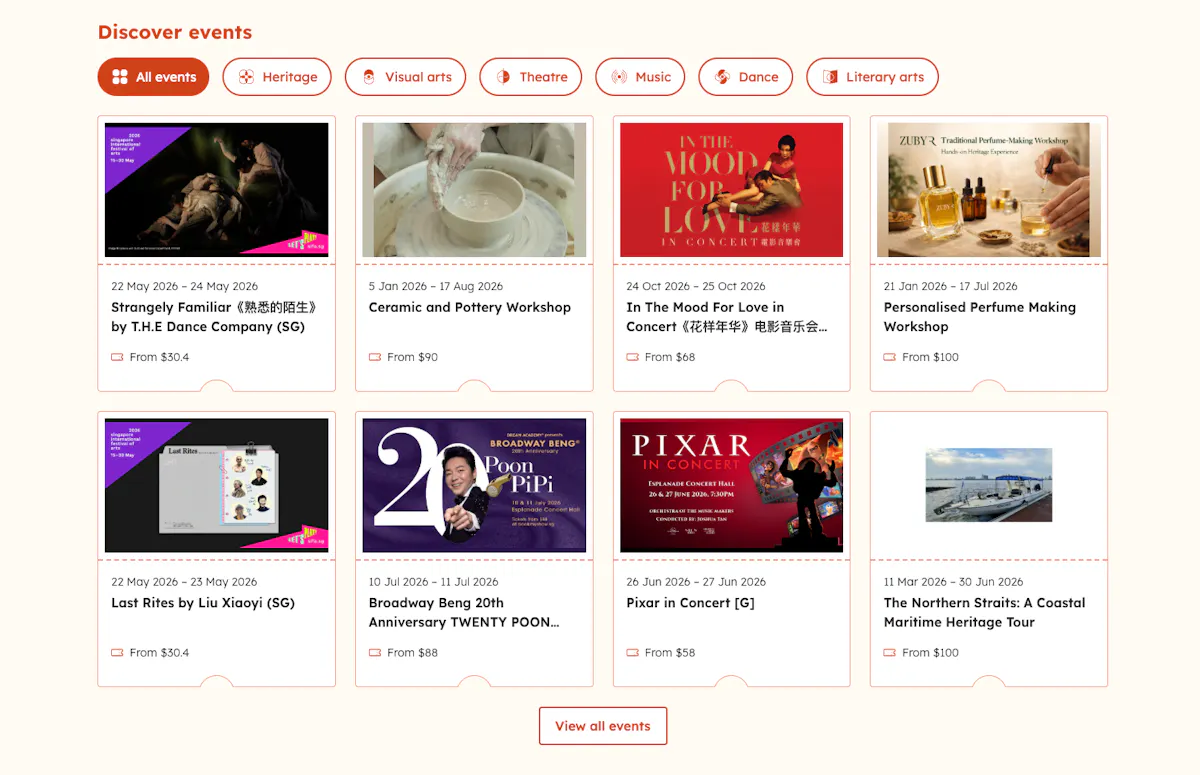Open Strangely Familiar event thumbnail

pos(217,190)
